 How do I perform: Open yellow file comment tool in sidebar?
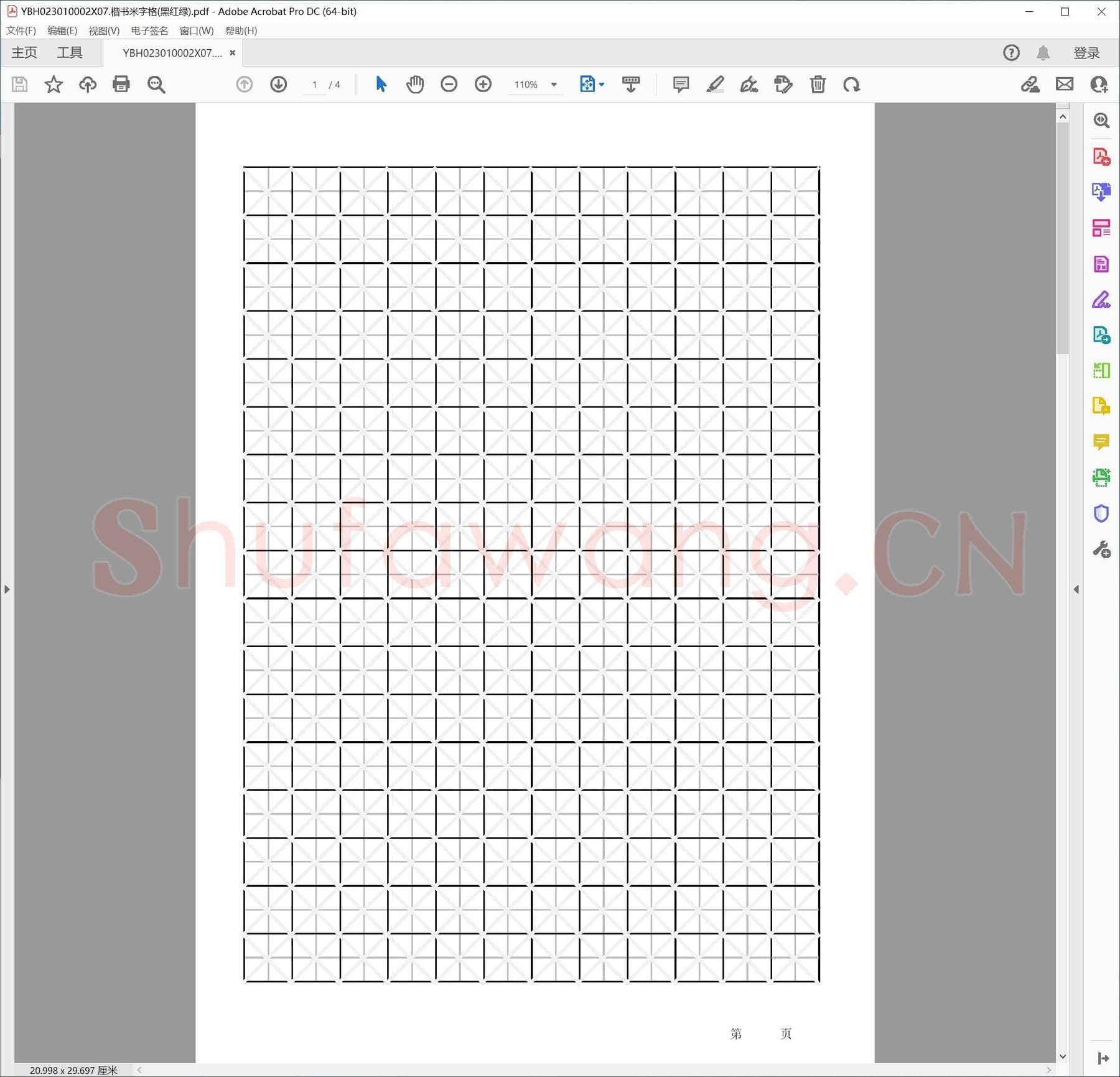[x=1101, y=406]
